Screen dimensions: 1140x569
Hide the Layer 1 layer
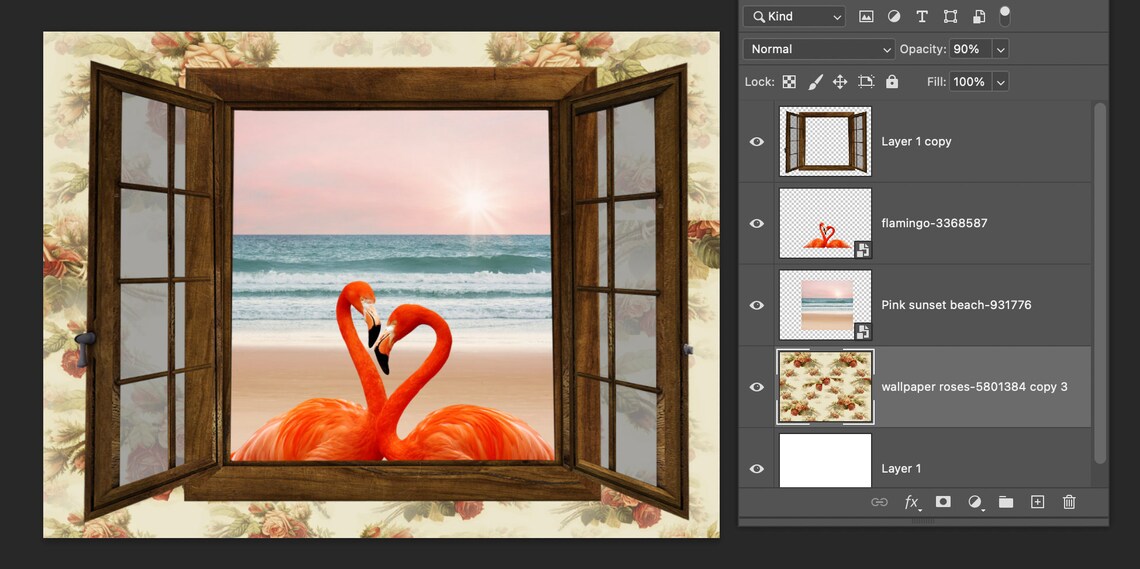[757, 468]
